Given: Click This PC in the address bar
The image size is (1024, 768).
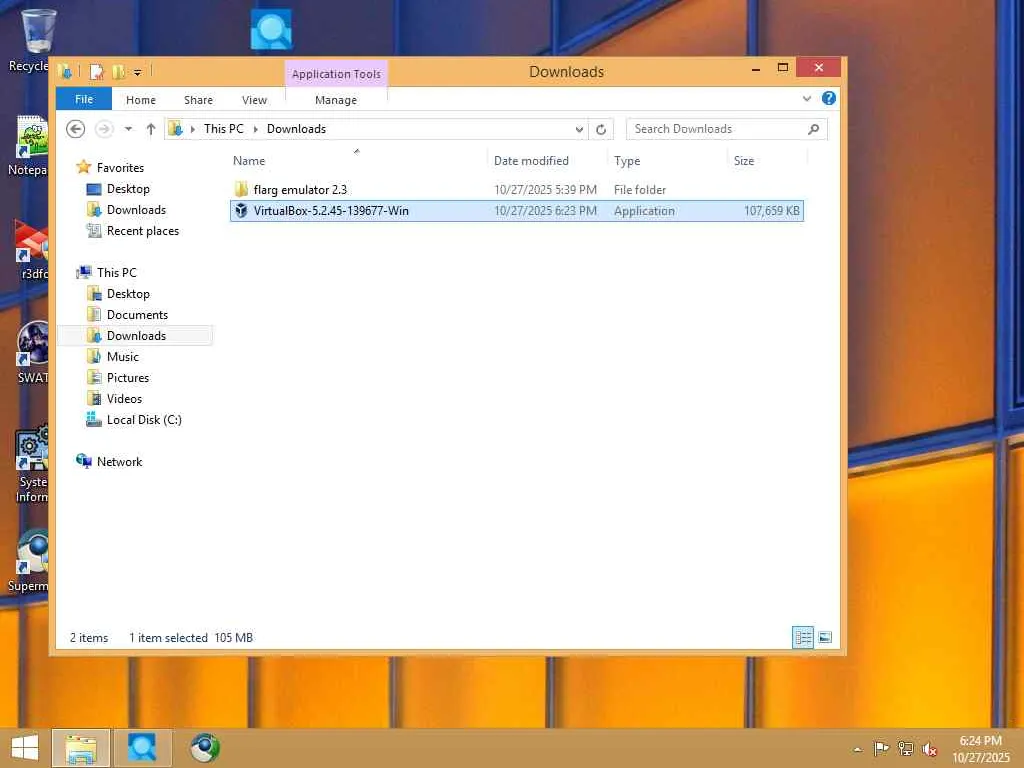Looking at the screenshot, I should (223, 129).
